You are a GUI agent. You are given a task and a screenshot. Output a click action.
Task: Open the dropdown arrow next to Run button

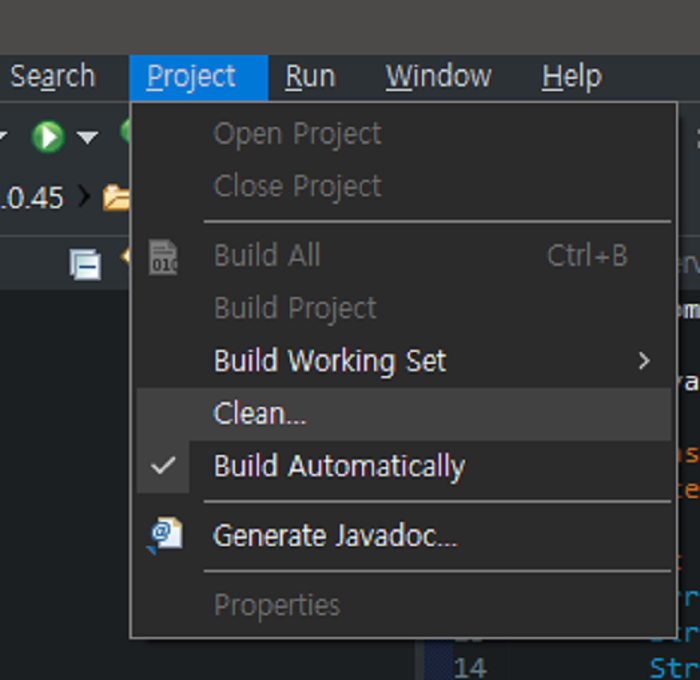pyautogui.click(x=88, y=137)
